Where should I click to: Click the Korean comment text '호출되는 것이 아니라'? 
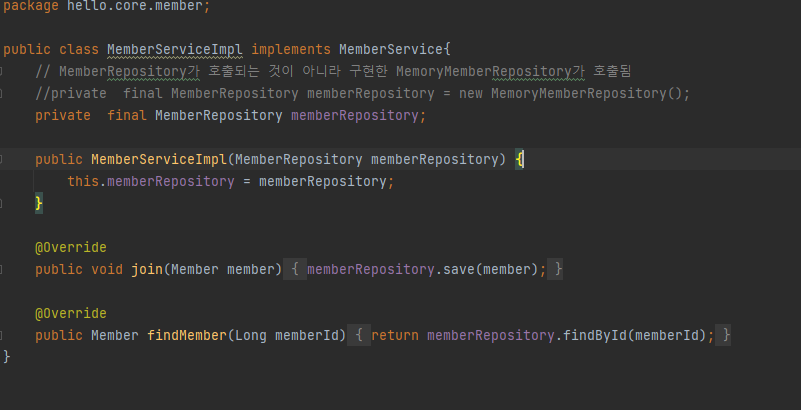[x=274, y=71]
